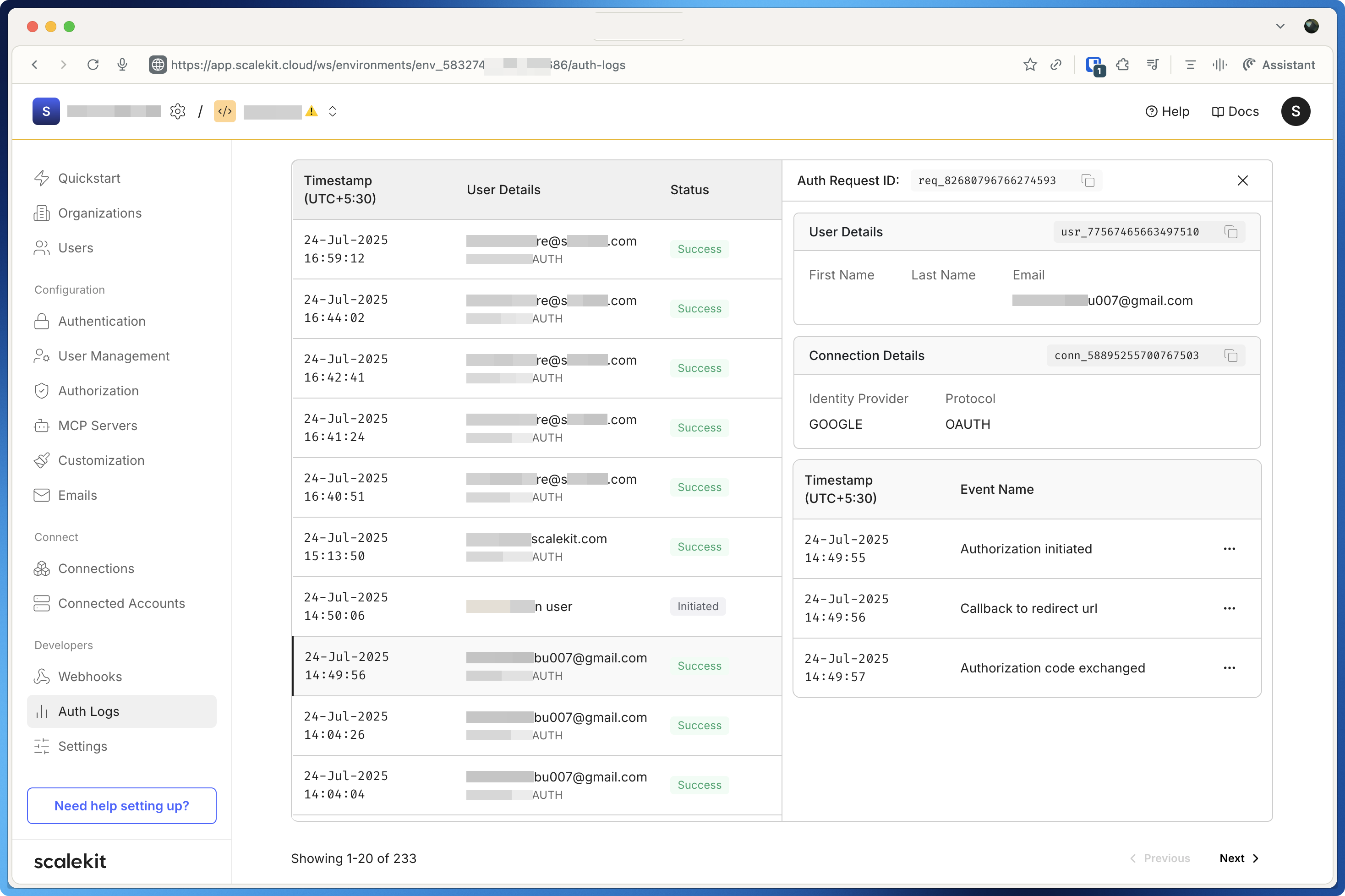Reload the page
Image resolution: width=1345 pixels, height=896 pixels.
pos(93,65)
